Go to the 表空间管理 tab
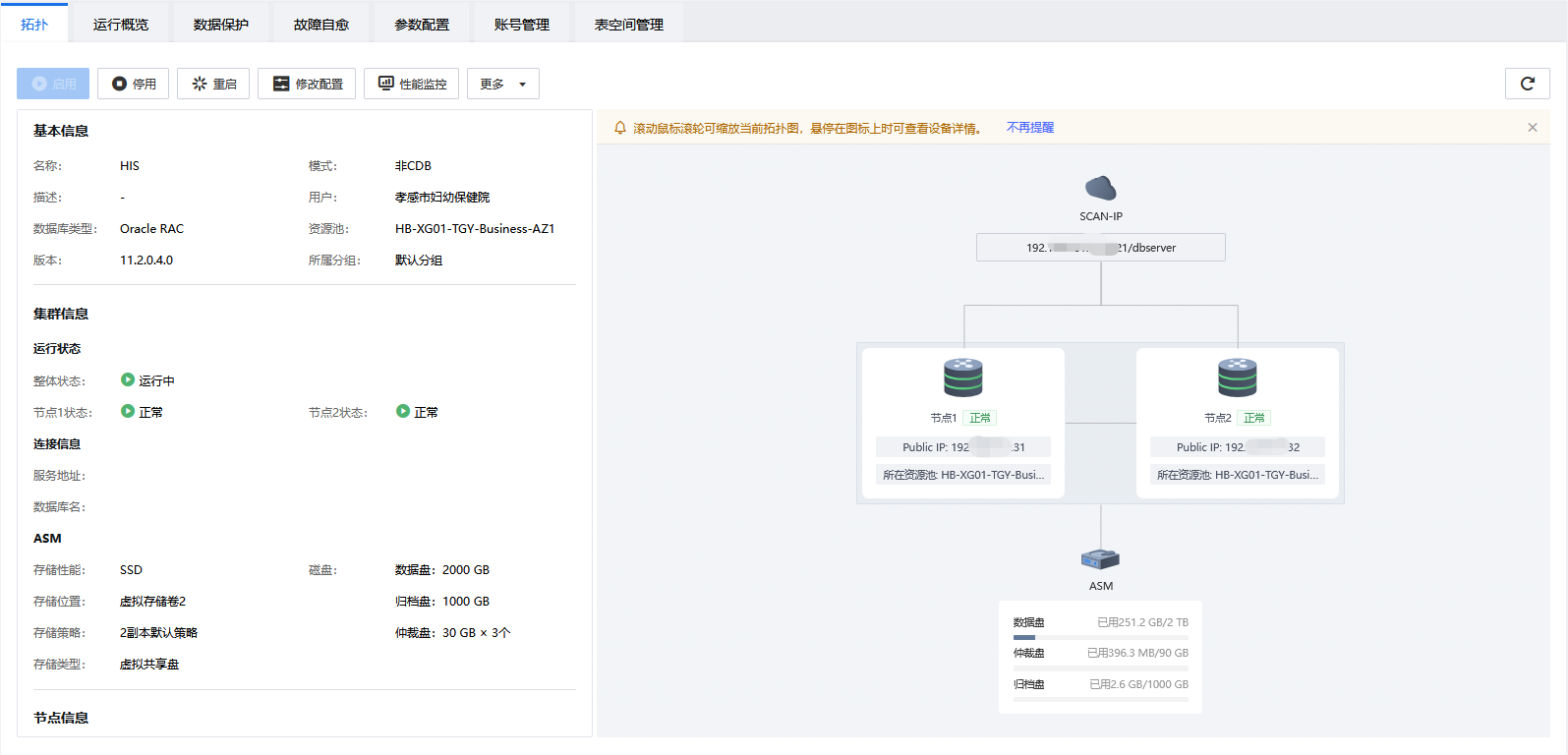This screenshot has width=1568, height=755. pos(628,25)
